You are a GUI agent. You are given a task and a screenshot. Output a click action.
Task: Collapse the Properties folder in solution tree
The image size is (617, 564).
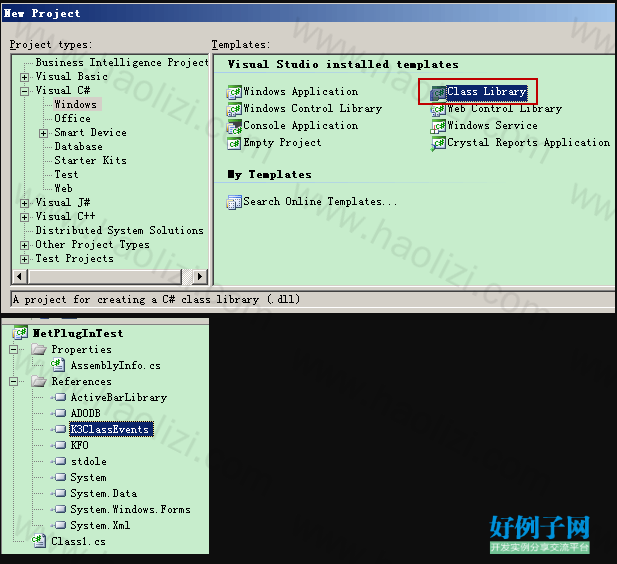pyautogui.click(x=14, y=349)
